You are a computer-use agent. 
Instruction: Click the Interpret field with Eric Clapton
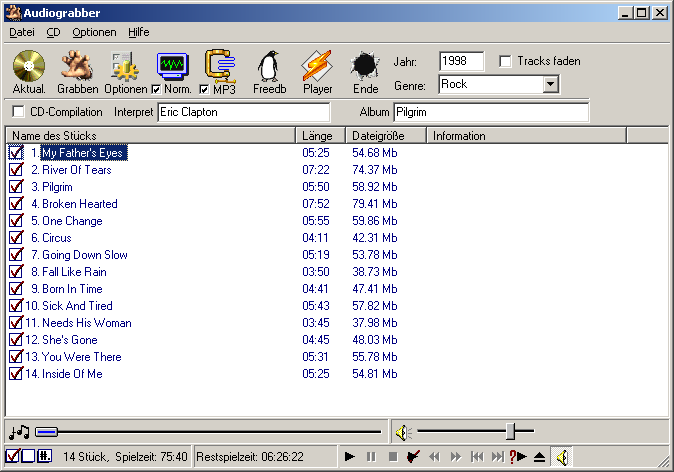pyautogui.click(x=244, y=112)
